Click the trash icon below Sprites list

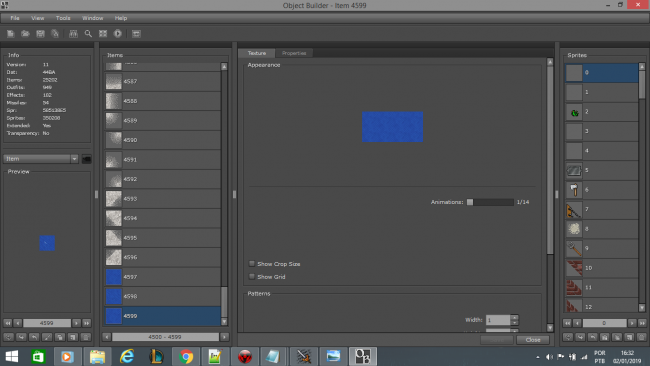click(642, 337)
